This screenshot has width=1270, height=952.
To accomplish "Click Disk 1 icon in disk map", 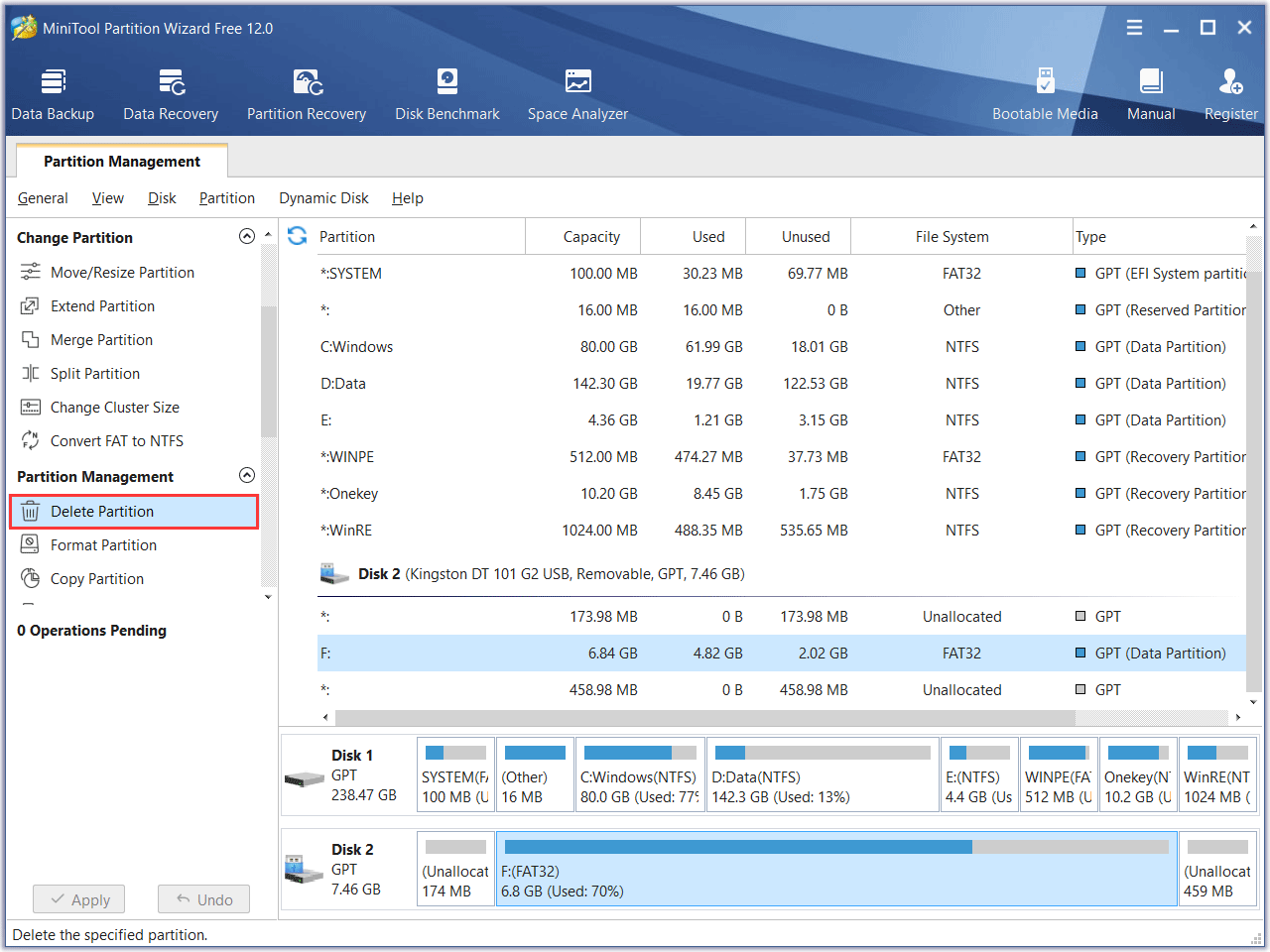I will click(x=304, y=778).
